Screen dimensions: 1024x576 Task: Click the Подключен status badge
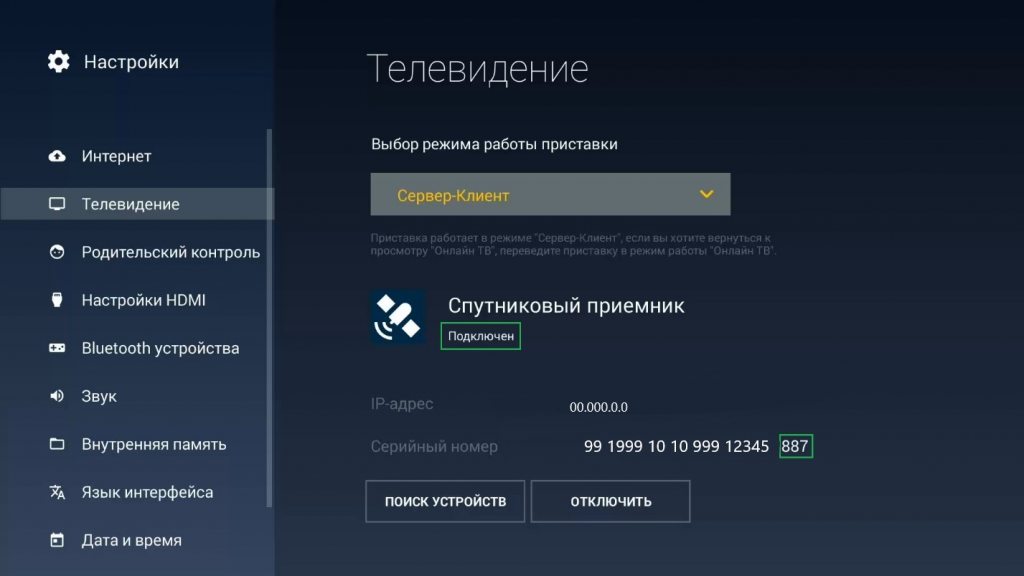[481, 336]
